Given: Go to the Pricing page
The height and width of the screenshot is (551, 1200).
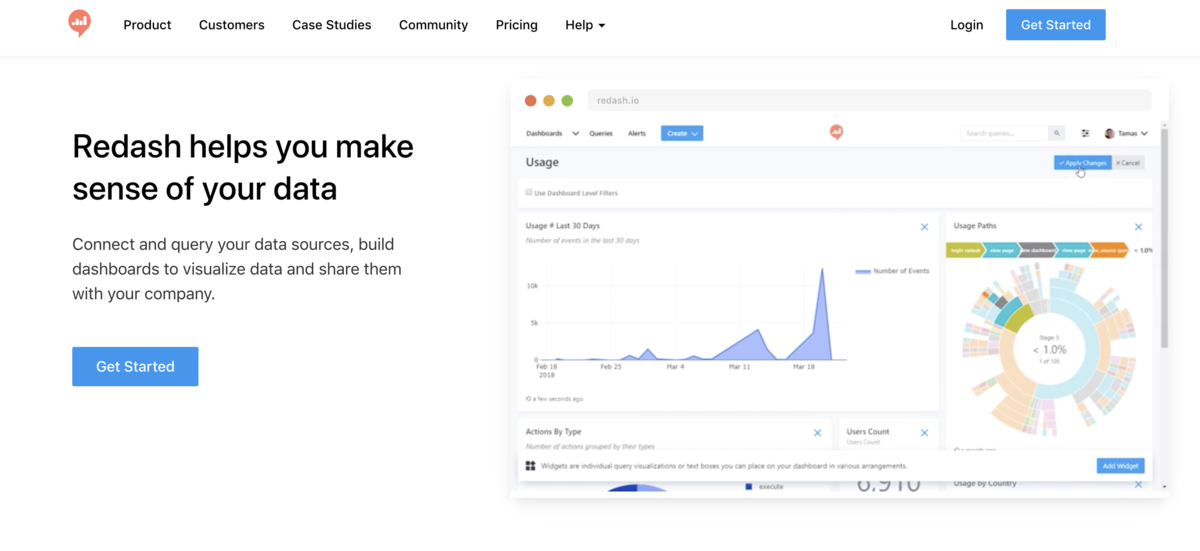Looking at the screenshot, I should click(516, 25).
